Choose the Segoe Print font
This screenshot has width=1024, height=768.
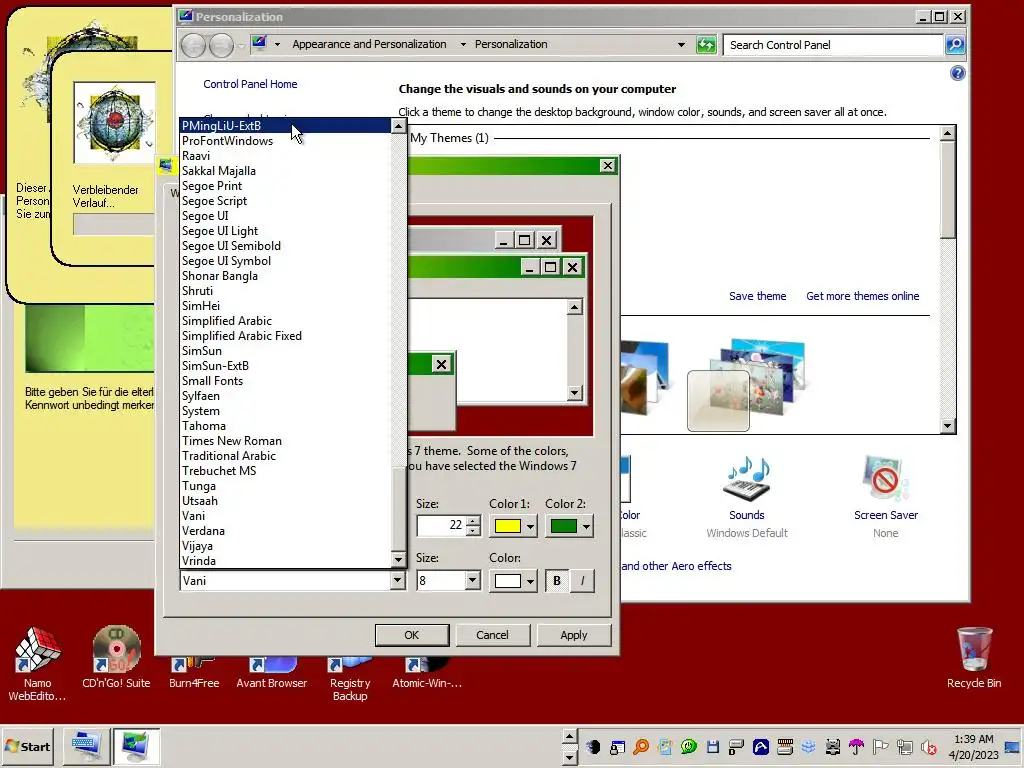[286, 185]
